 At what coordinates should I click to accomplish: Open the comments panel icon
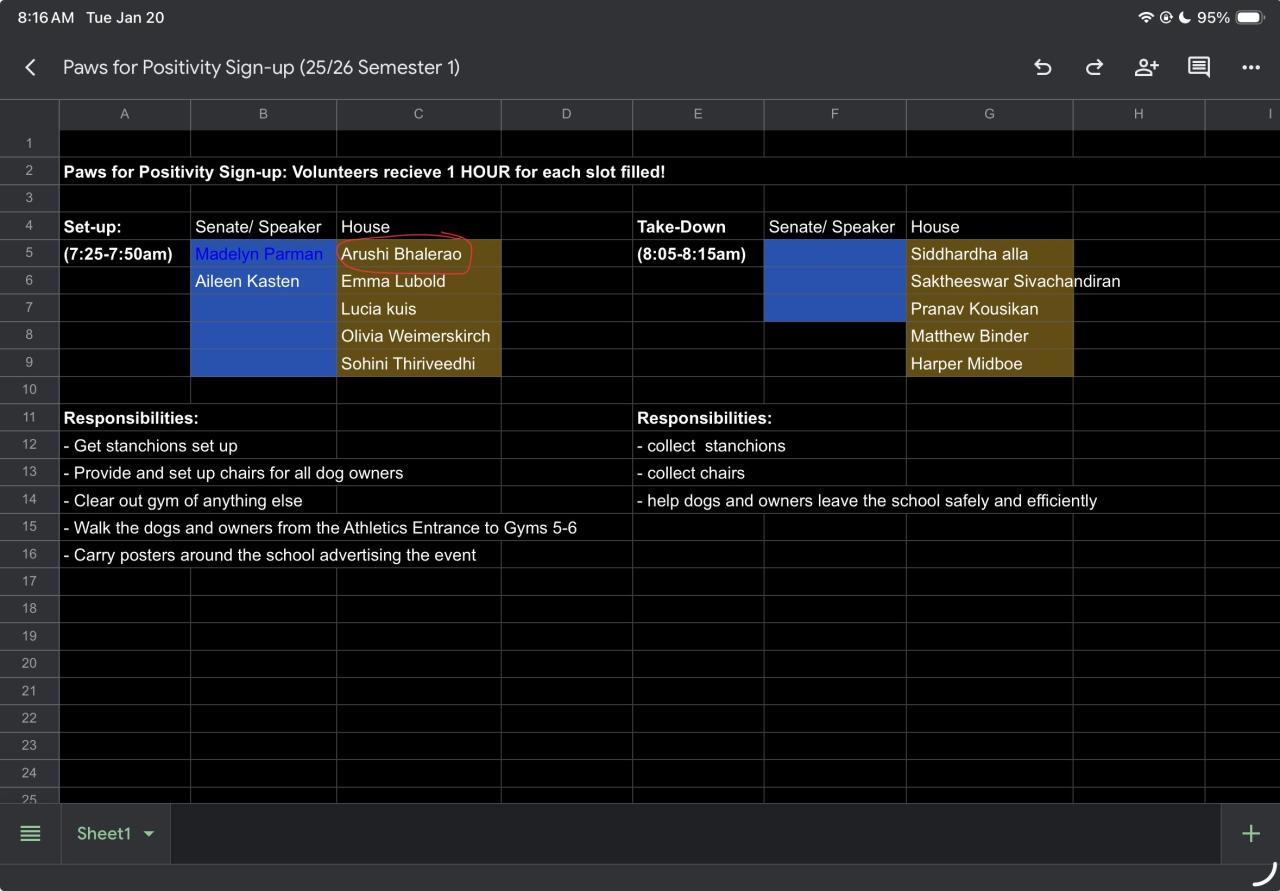pos(1198,67)
